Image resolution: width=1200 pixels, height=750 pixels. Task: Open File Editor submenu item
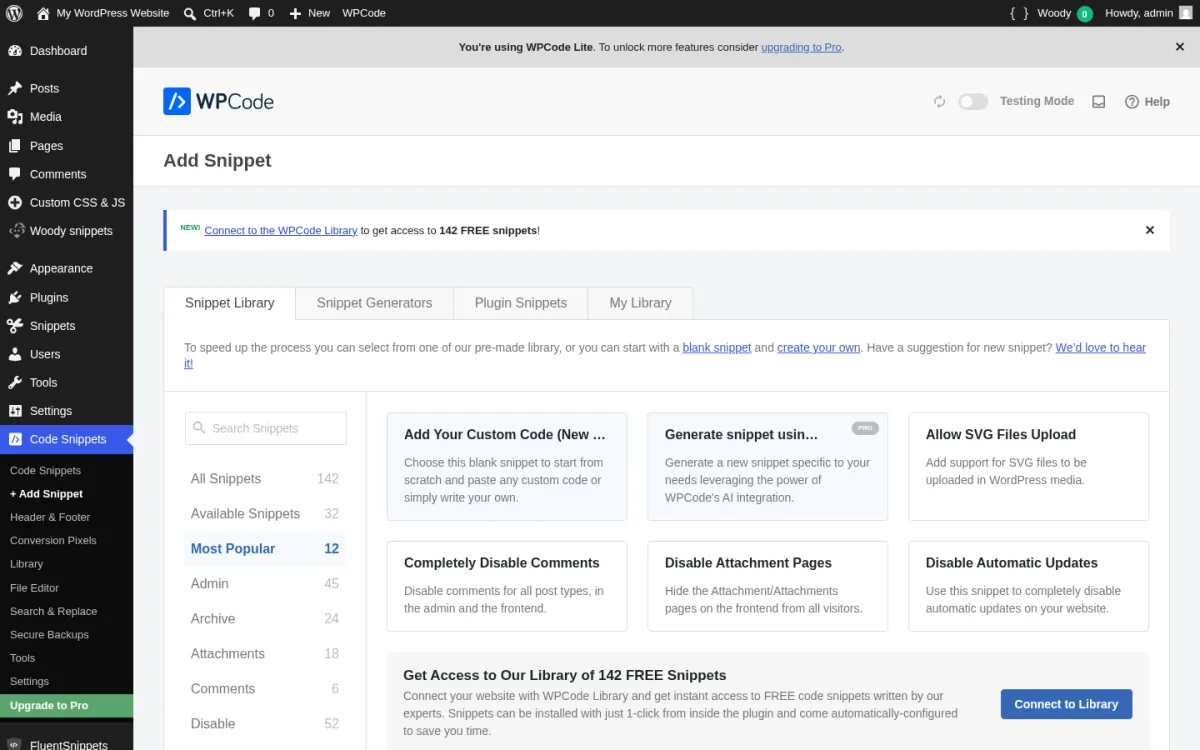click(35, 588)
